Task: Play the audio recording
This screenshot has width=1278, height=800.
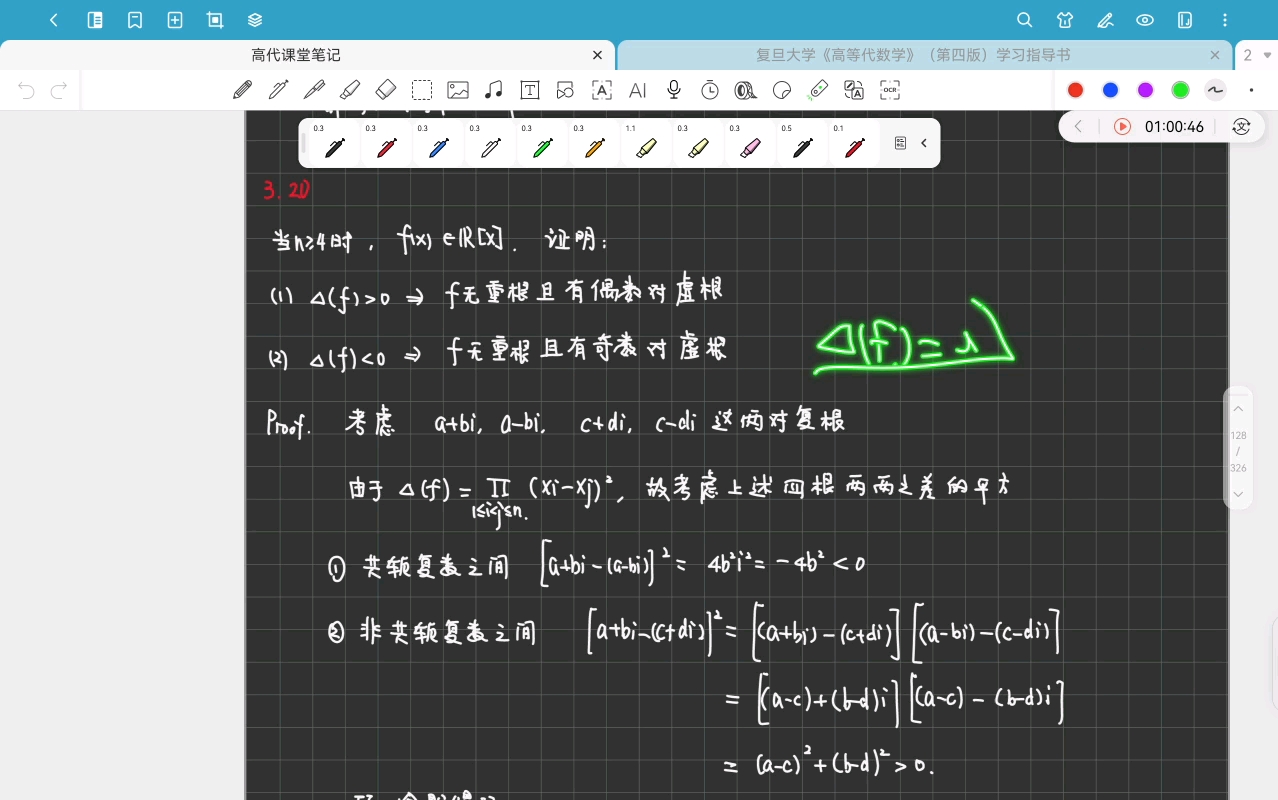Action: (1122, 127)
